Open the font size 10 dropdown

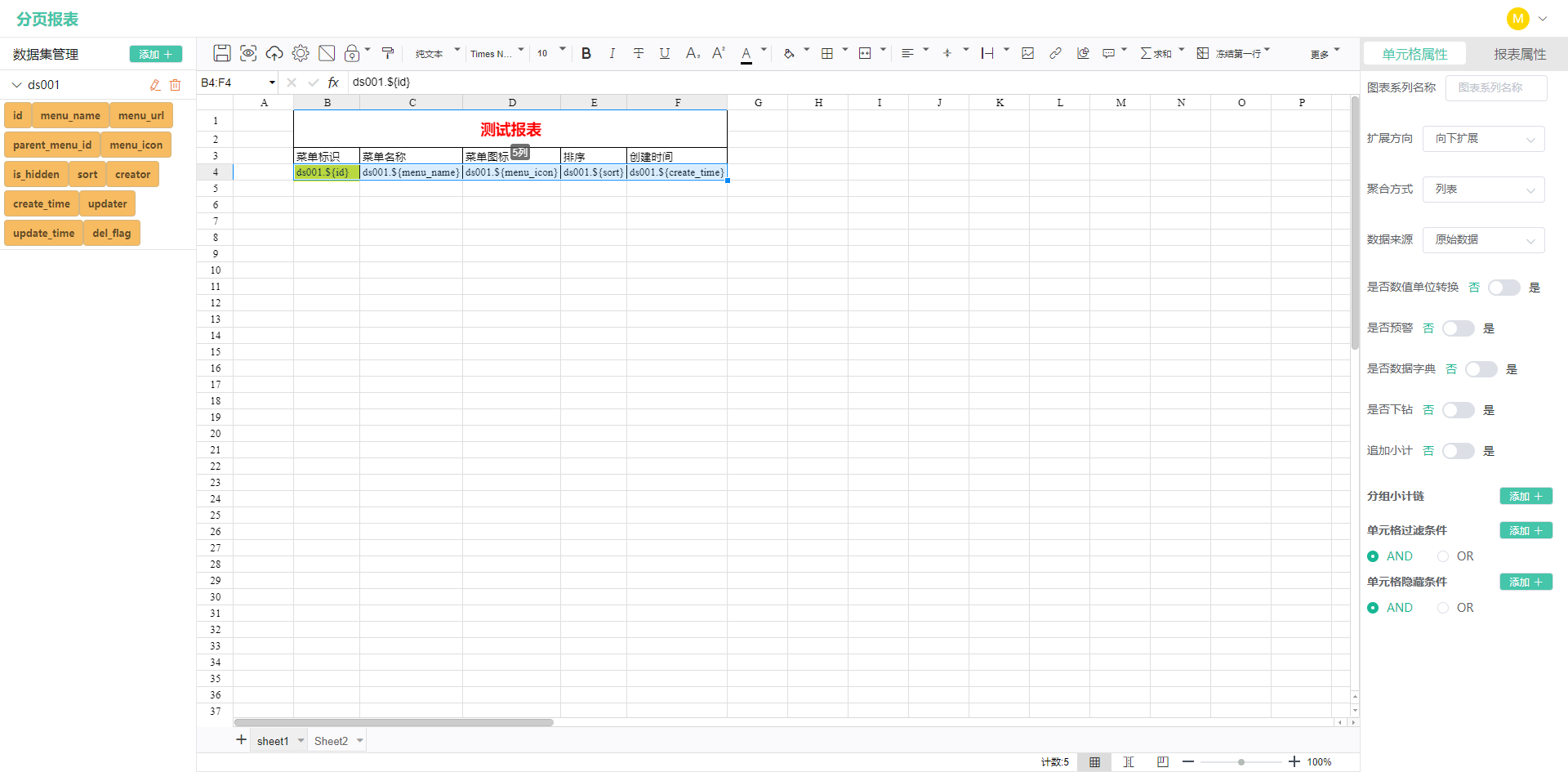click(x=551, y=53)
